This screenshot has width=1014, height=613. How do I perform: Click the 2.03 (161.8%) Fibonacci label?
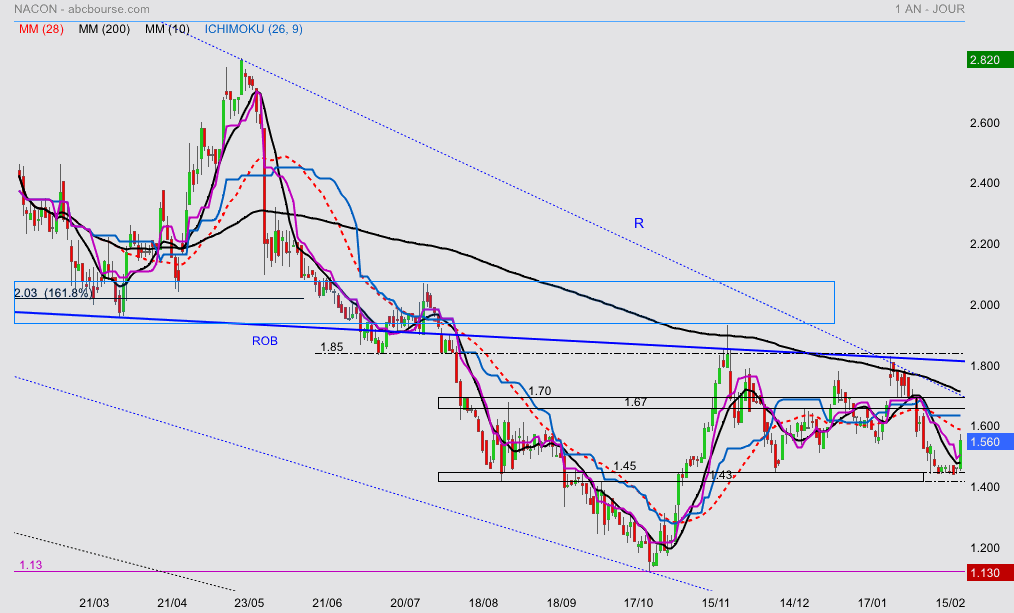[54, 293]
